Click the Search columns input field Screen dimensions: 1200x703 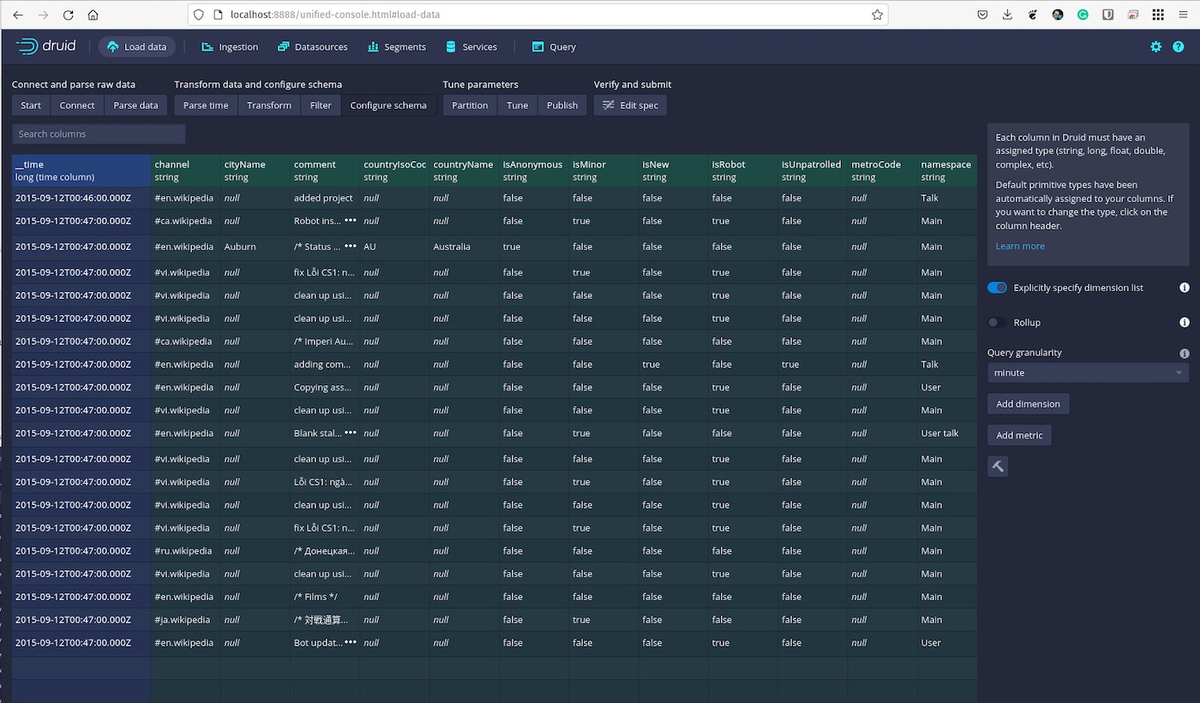coord(98,133)
